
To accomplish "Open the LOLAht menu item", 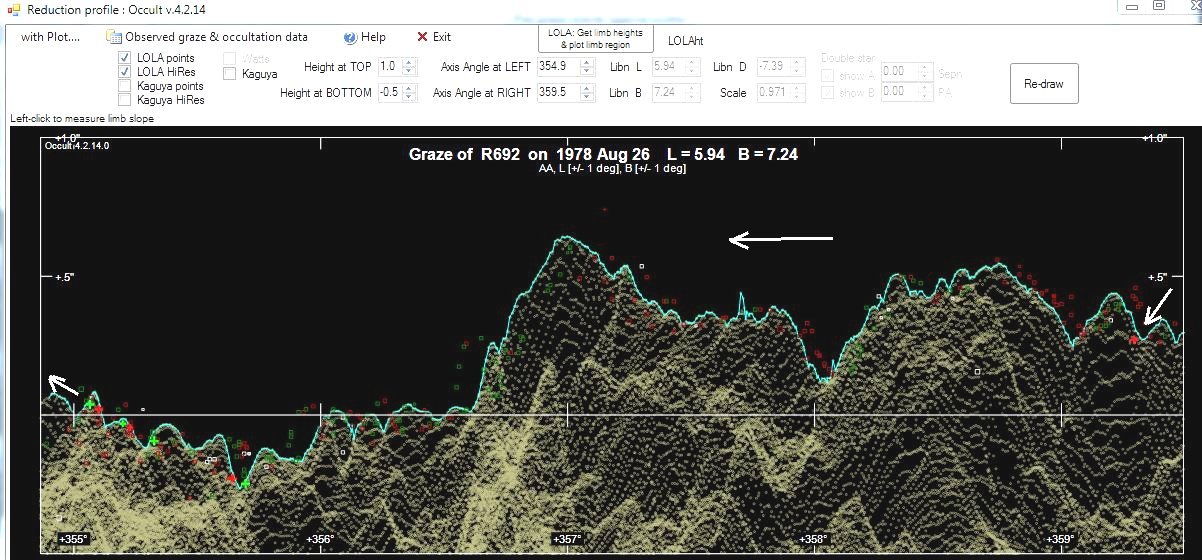I will [x=686, y=41].
